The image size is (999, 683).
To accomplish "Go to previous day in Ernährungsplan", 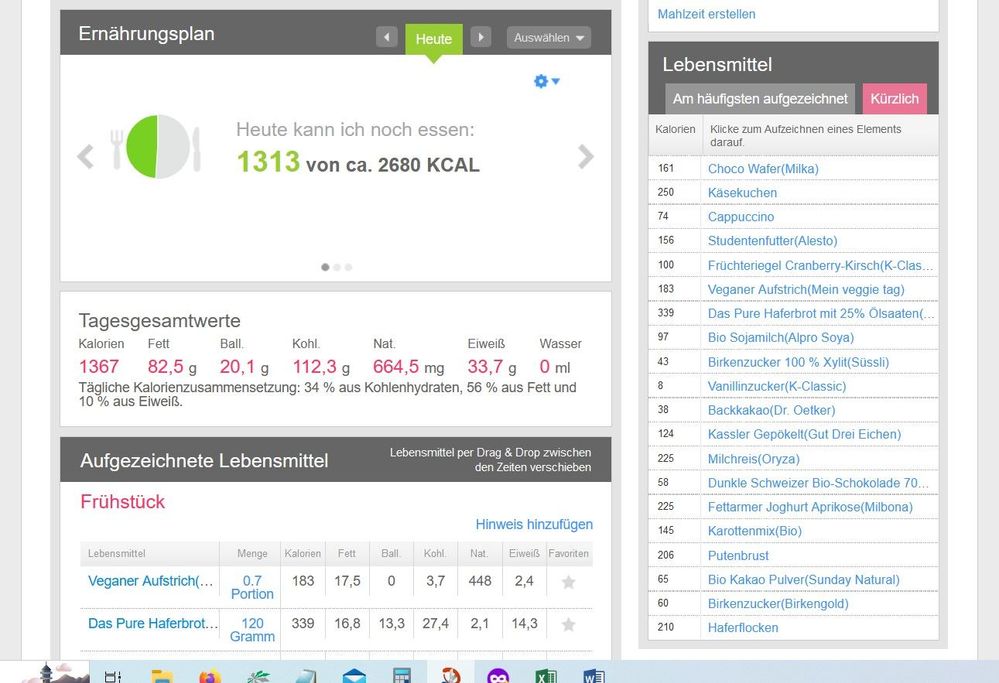I will [x=387, y=38].
